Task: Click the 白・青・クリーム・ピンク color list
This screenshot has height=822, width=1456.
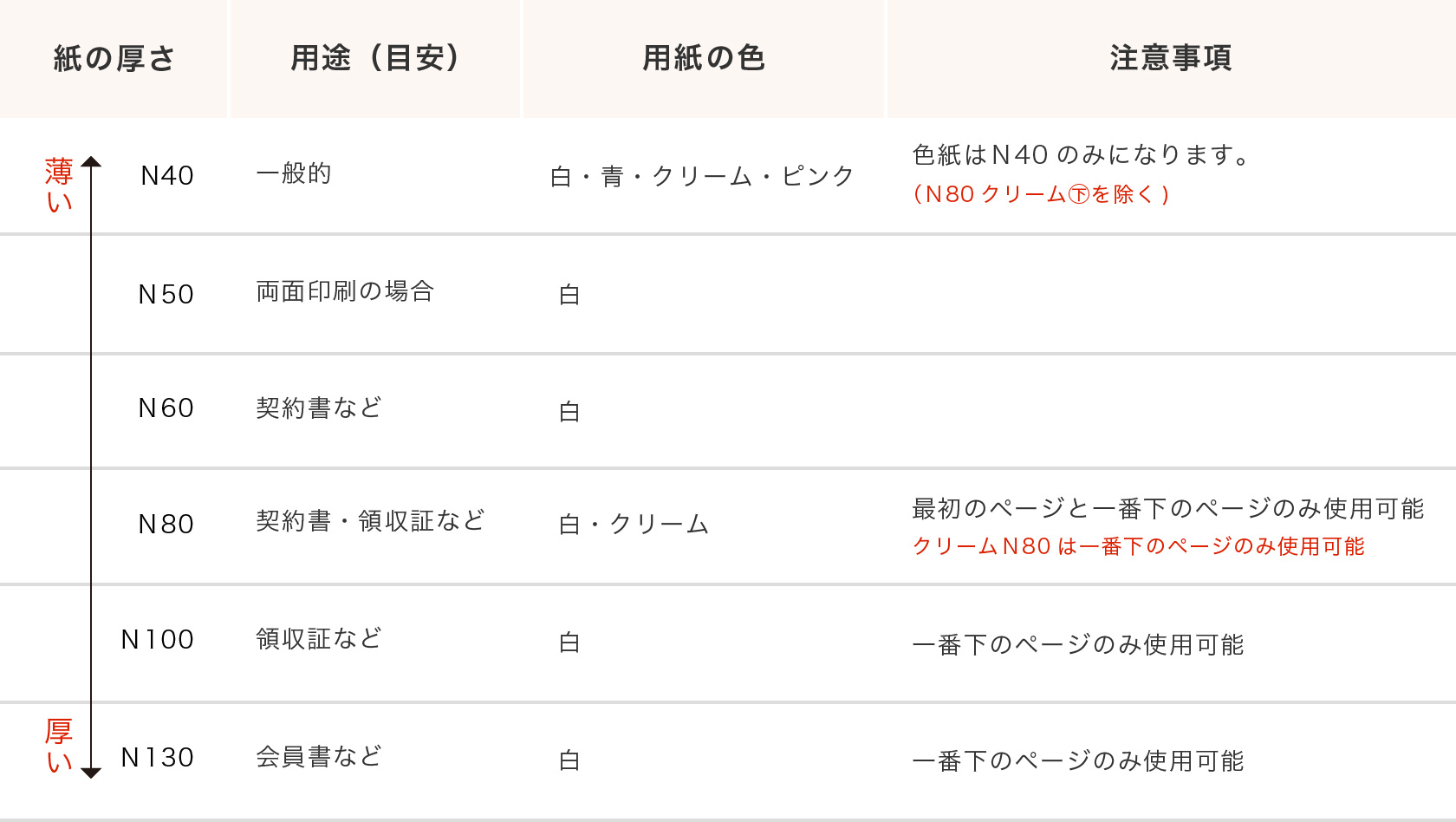Action: pyautogui.click(x=702, y=177)
